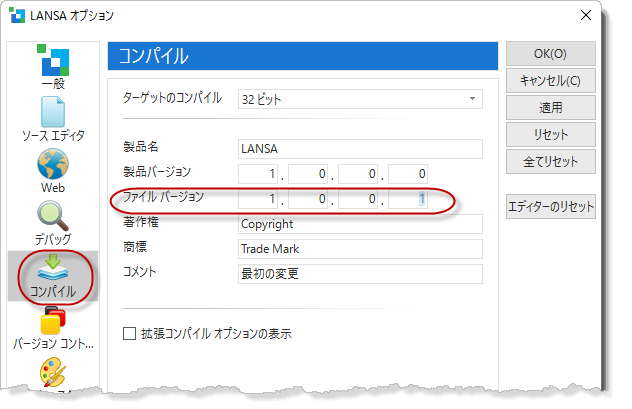This screenshot has width=632, height=409.
Task: Click the コンパイル panel header title
Action: (x=154, y=56)
